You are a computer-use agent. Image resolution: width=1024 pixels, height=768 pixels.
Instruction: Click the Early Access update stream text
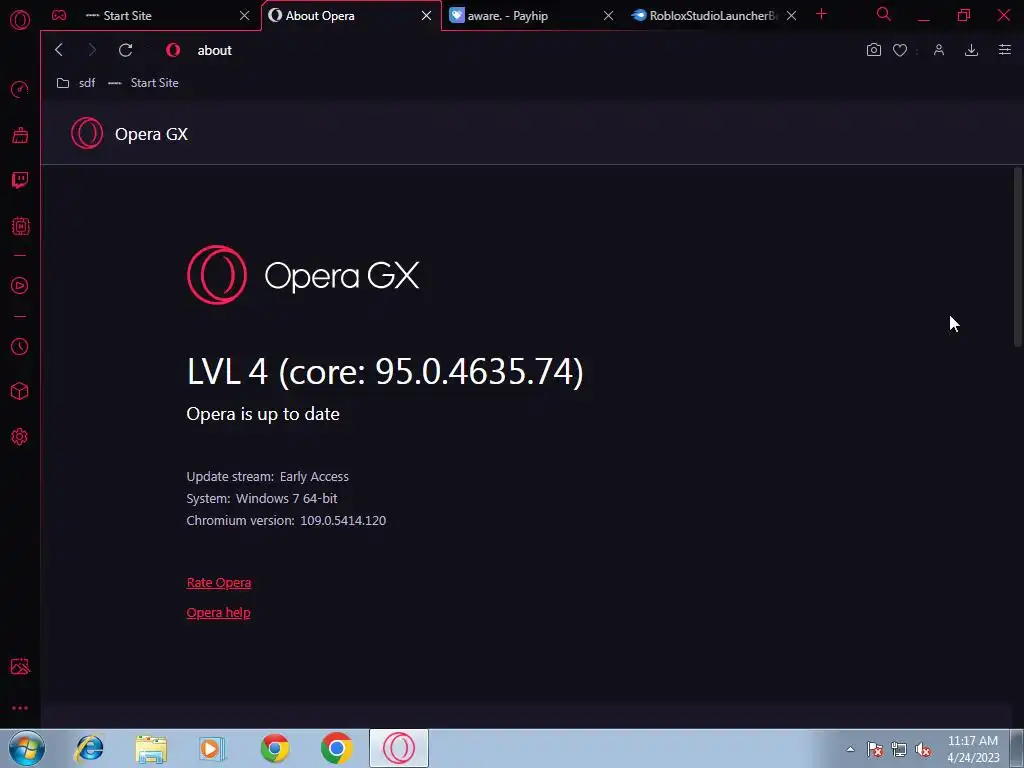[x=314, y=477]
